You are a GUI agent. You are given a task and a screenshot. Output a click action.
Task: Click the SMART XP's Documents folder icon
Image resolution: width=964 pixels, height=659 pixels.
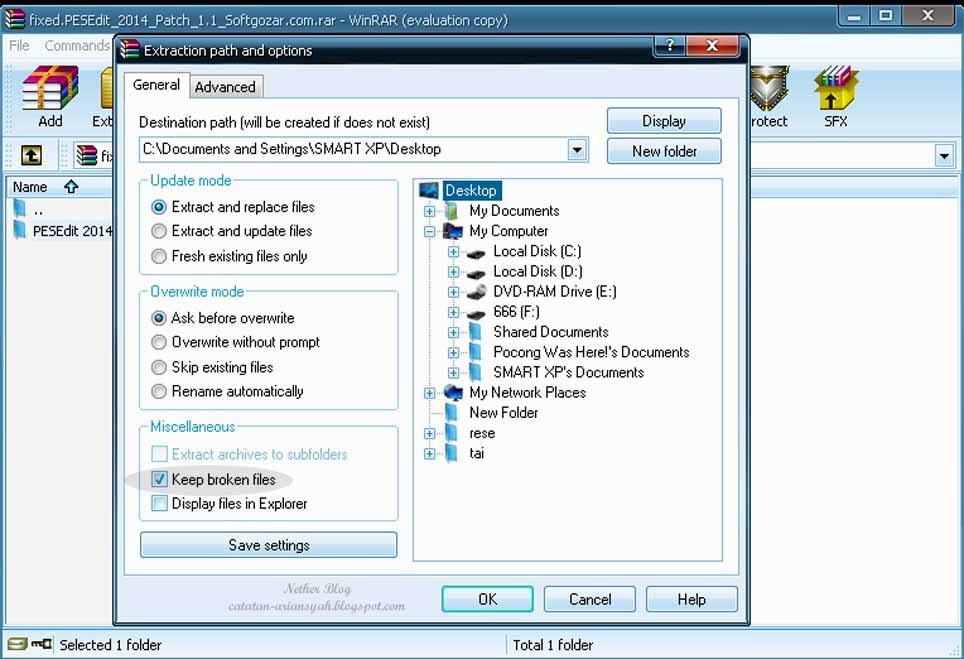tap(475, 373)
